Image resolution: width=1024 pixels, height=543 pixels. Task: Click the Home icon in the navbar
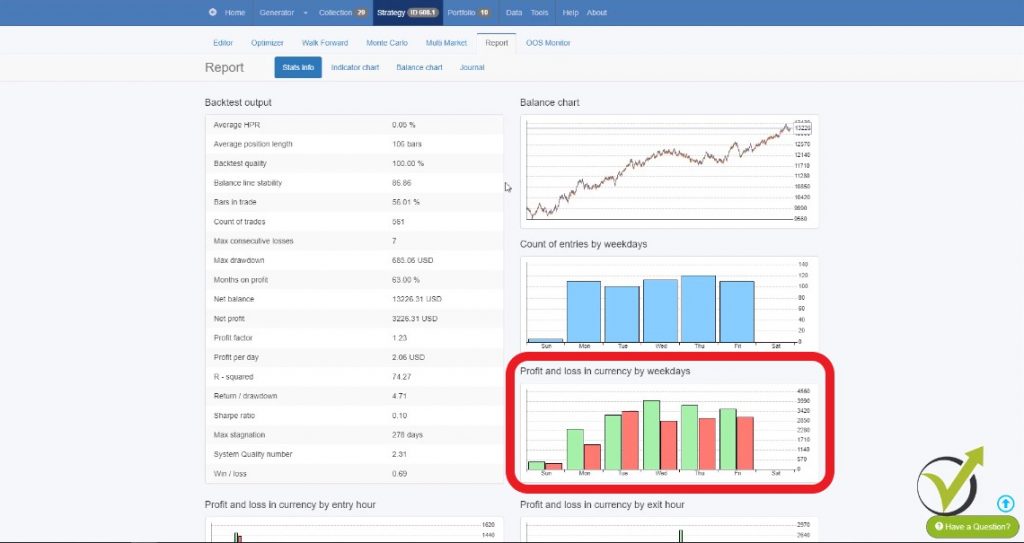tap(212, 12)
